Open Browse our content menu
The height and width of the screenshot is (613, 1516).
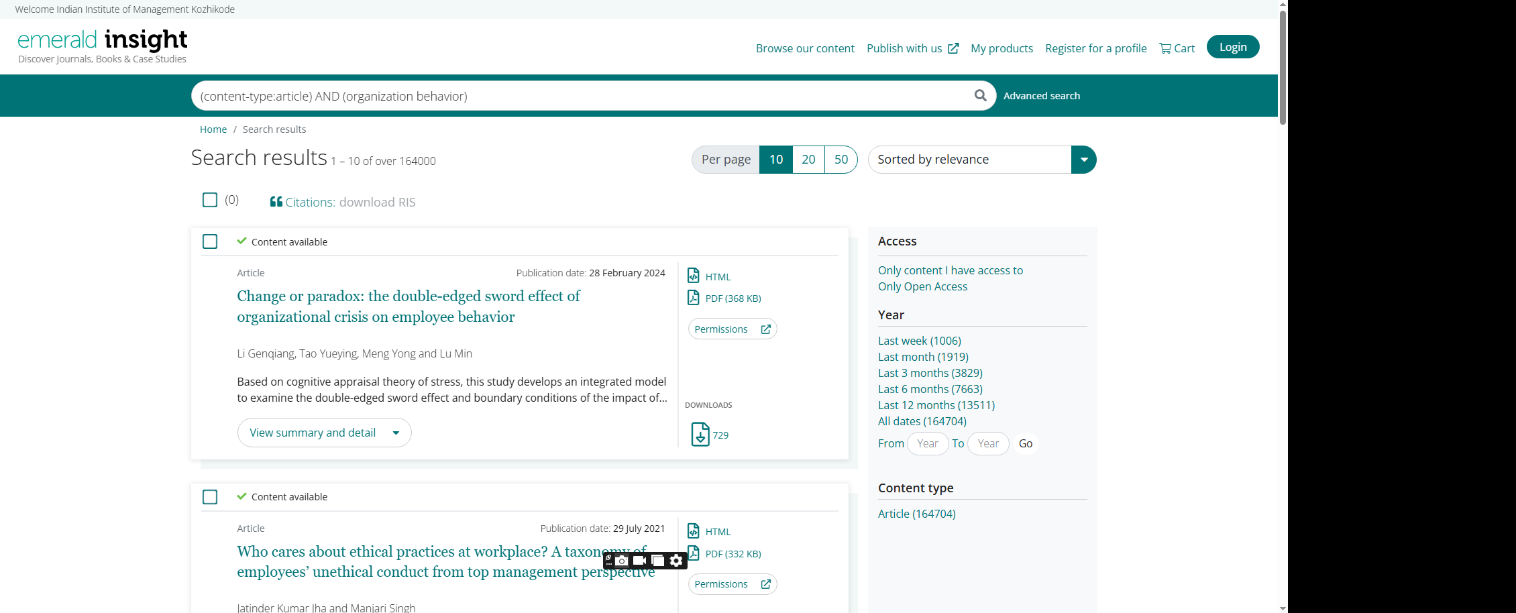click(805, 48)
